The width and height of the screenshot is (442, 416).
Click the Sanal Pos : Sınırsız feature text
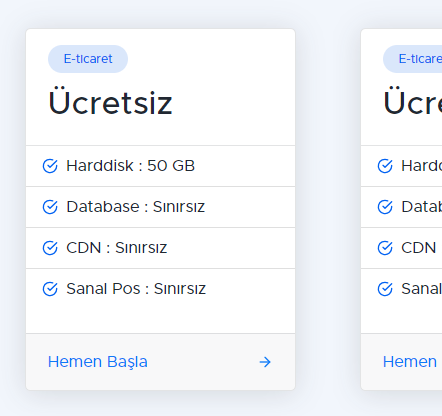[136, 289]
